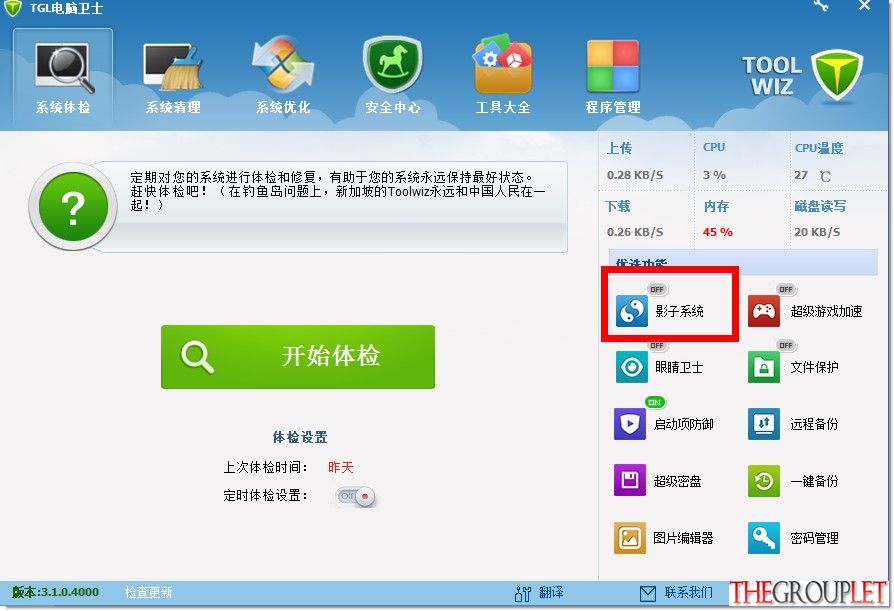Open 超级游戏加速 gamepad icon
This screenshot has height=611, width=894.
pyautogui.click(x=763, y=311)
